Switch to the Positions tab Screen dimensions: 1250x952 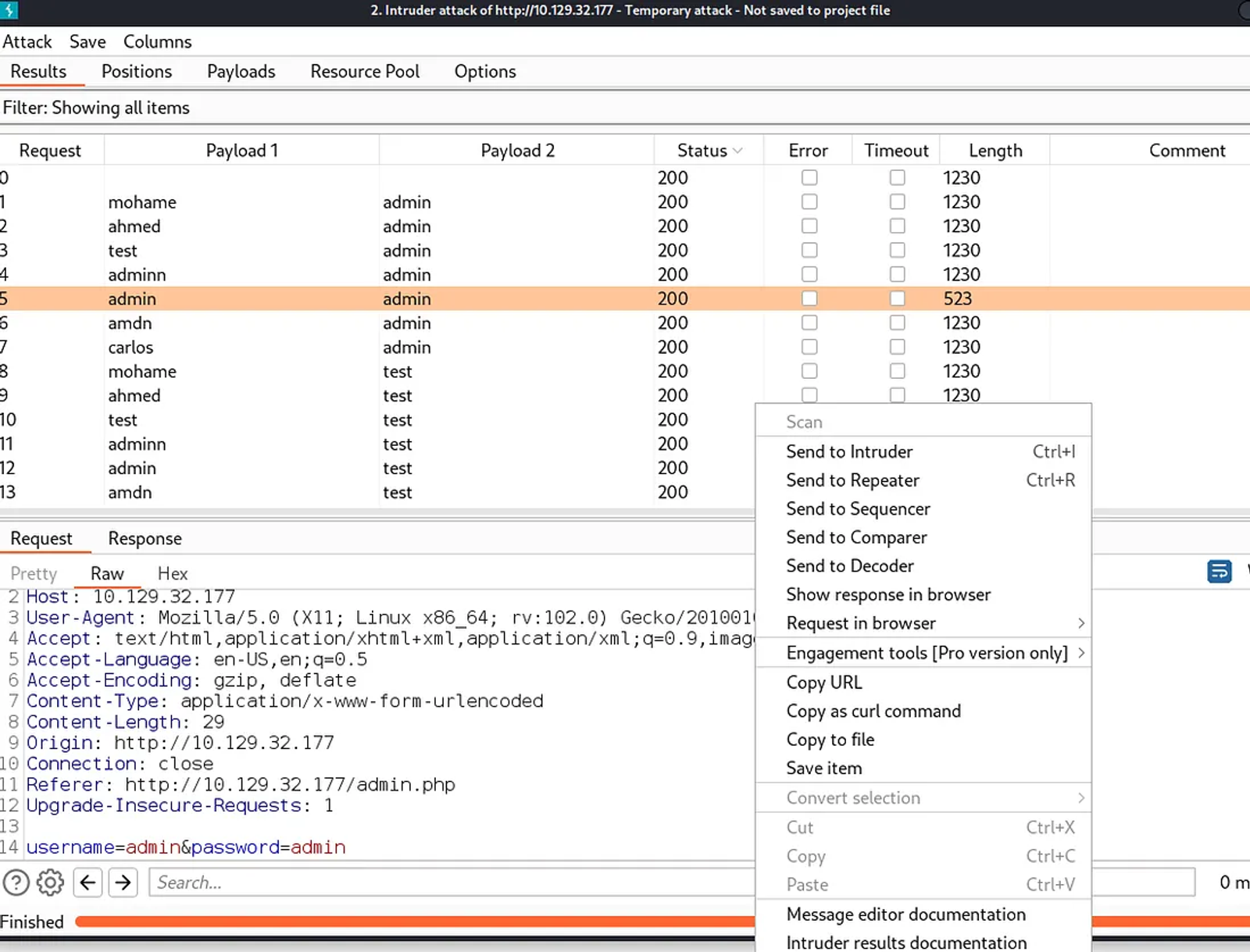point(137,71)
